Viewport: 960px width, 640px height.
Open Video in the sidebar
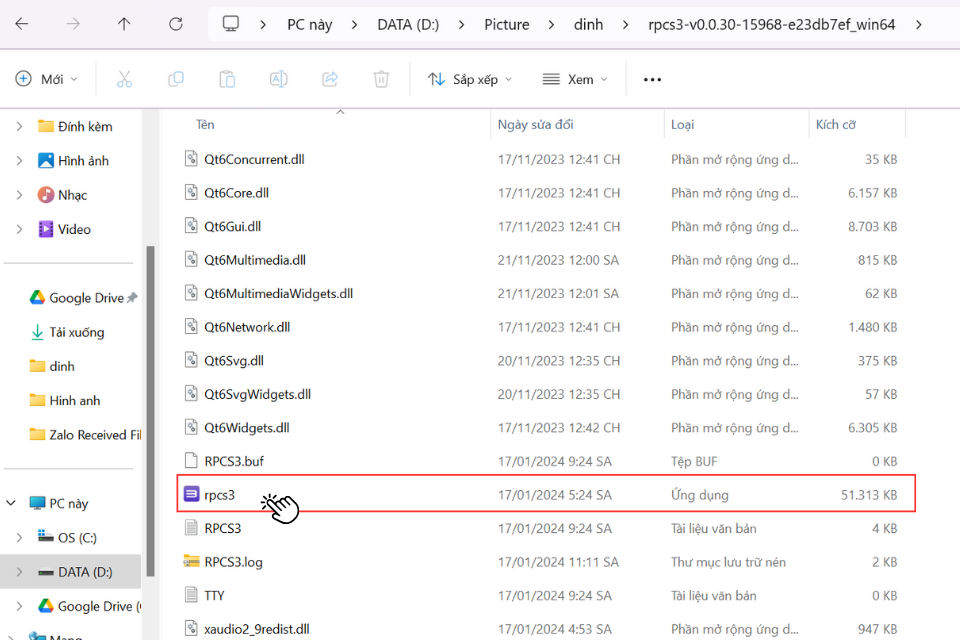(64, 229)
